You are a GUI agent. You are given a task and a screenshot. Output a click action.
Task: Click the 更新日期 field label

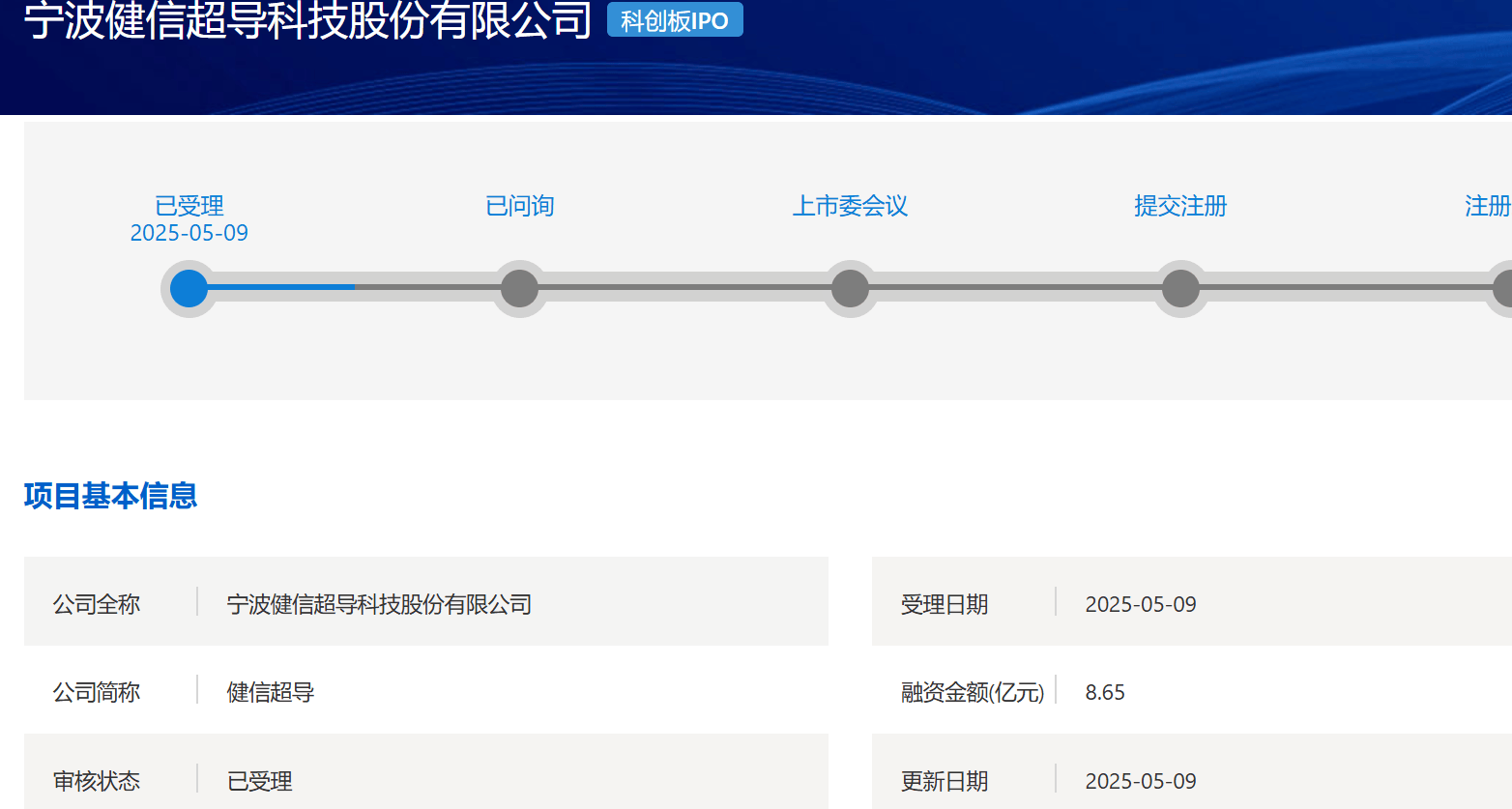[x=945, y=781]
